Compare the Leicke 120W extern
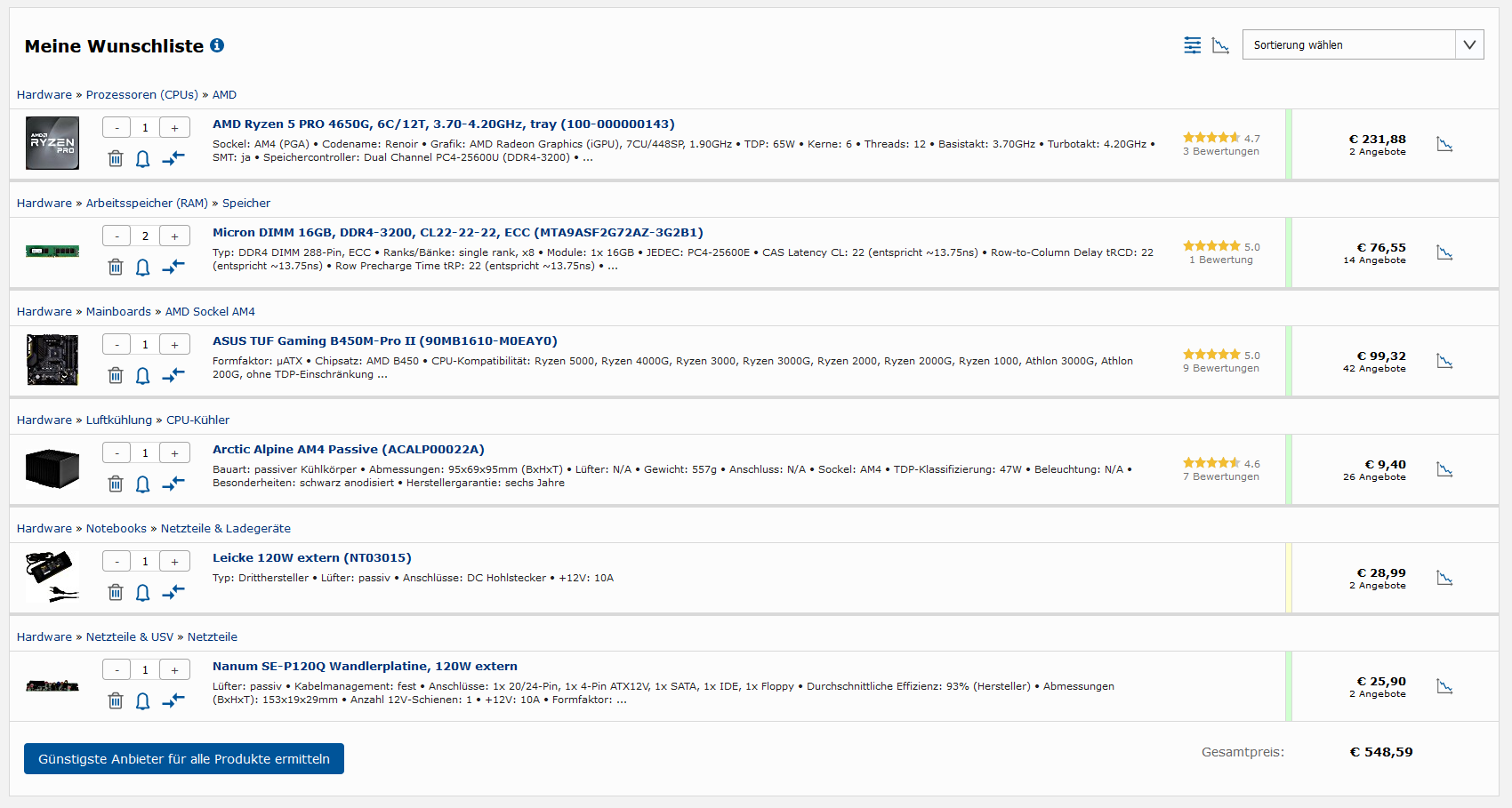The width and height of the screenshot is (1512, 808). (x=173, y=592)
